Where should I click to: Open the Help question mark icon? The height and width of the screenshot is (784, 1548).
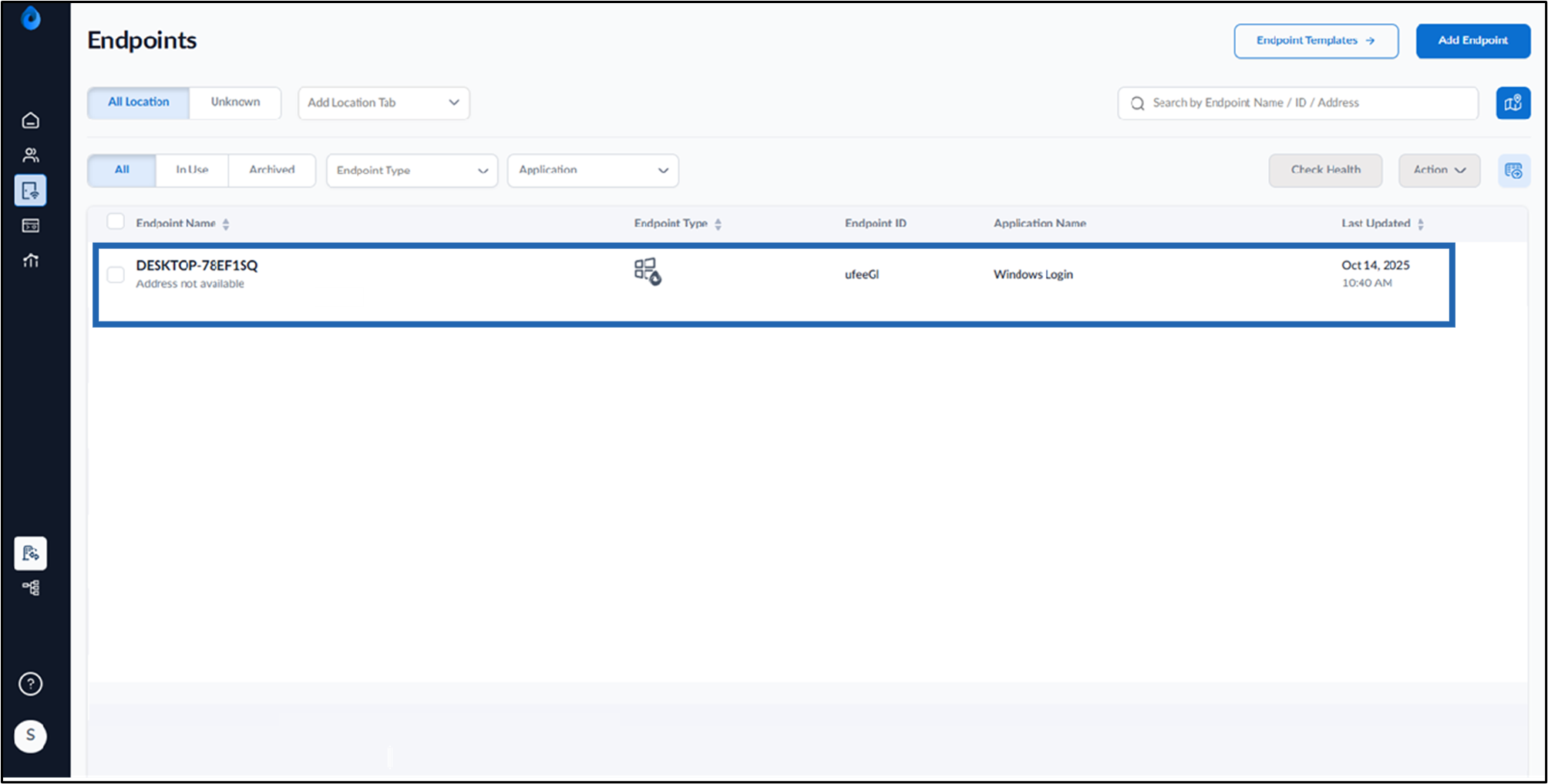click(x=31, y=684)
